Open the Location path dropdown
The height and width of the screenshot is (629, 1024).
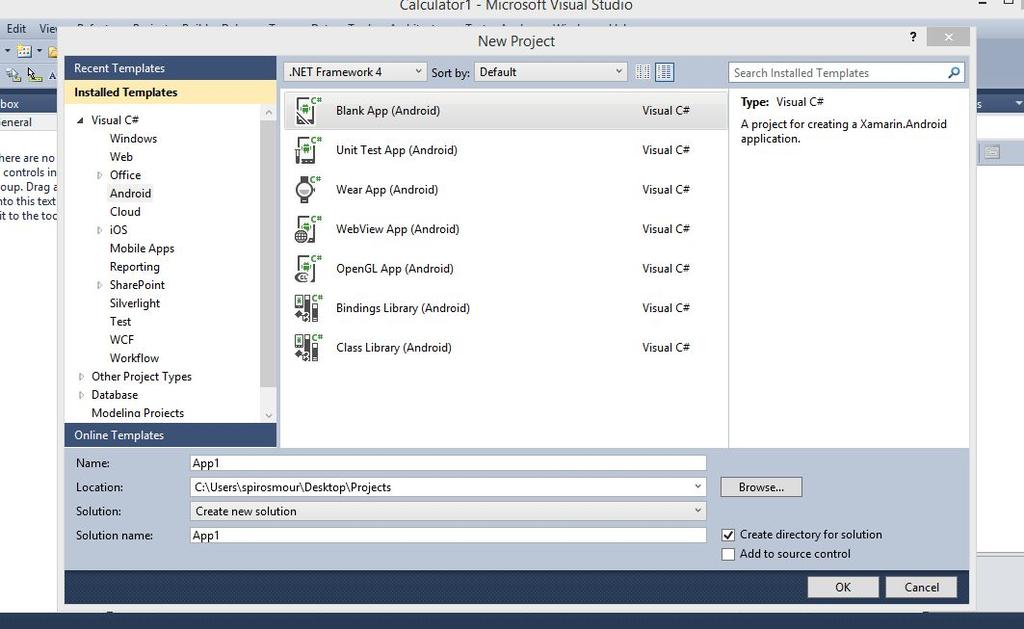(697, 487)
